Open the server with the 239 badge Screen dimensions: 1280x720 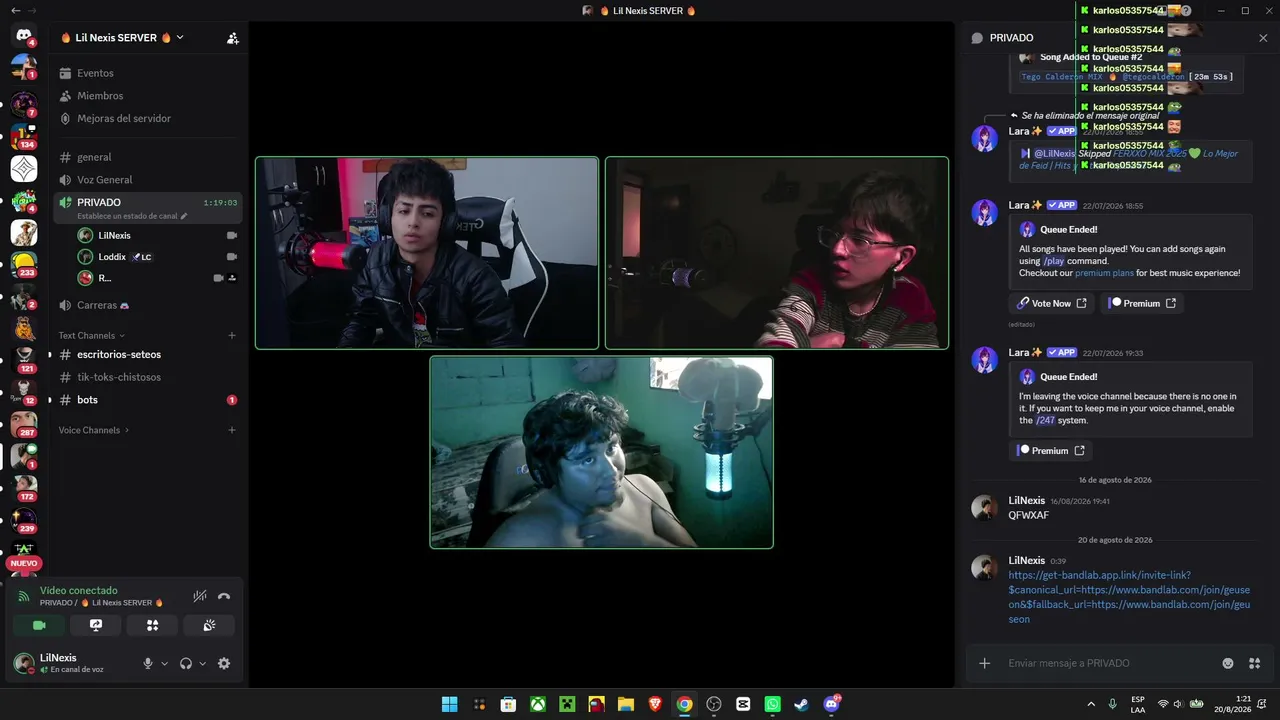click(x=24, y=520)
